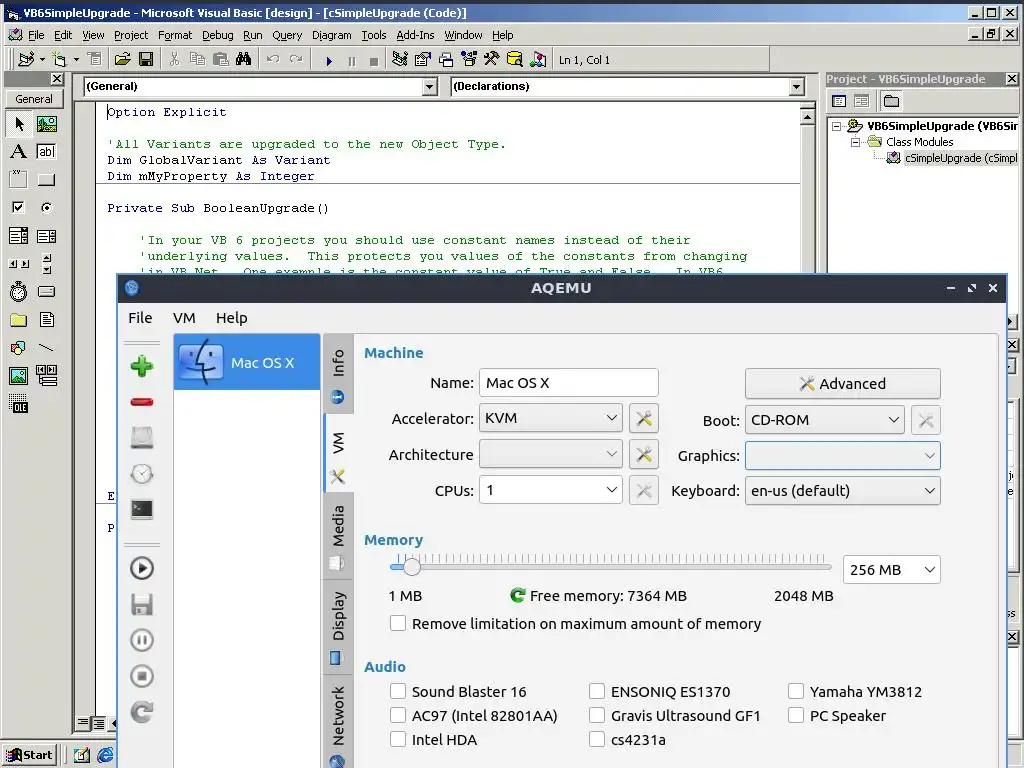Click Internet Explorer icon in taskbar
Viewport: 1024px width, 768px height.
[x=104, y=756]
